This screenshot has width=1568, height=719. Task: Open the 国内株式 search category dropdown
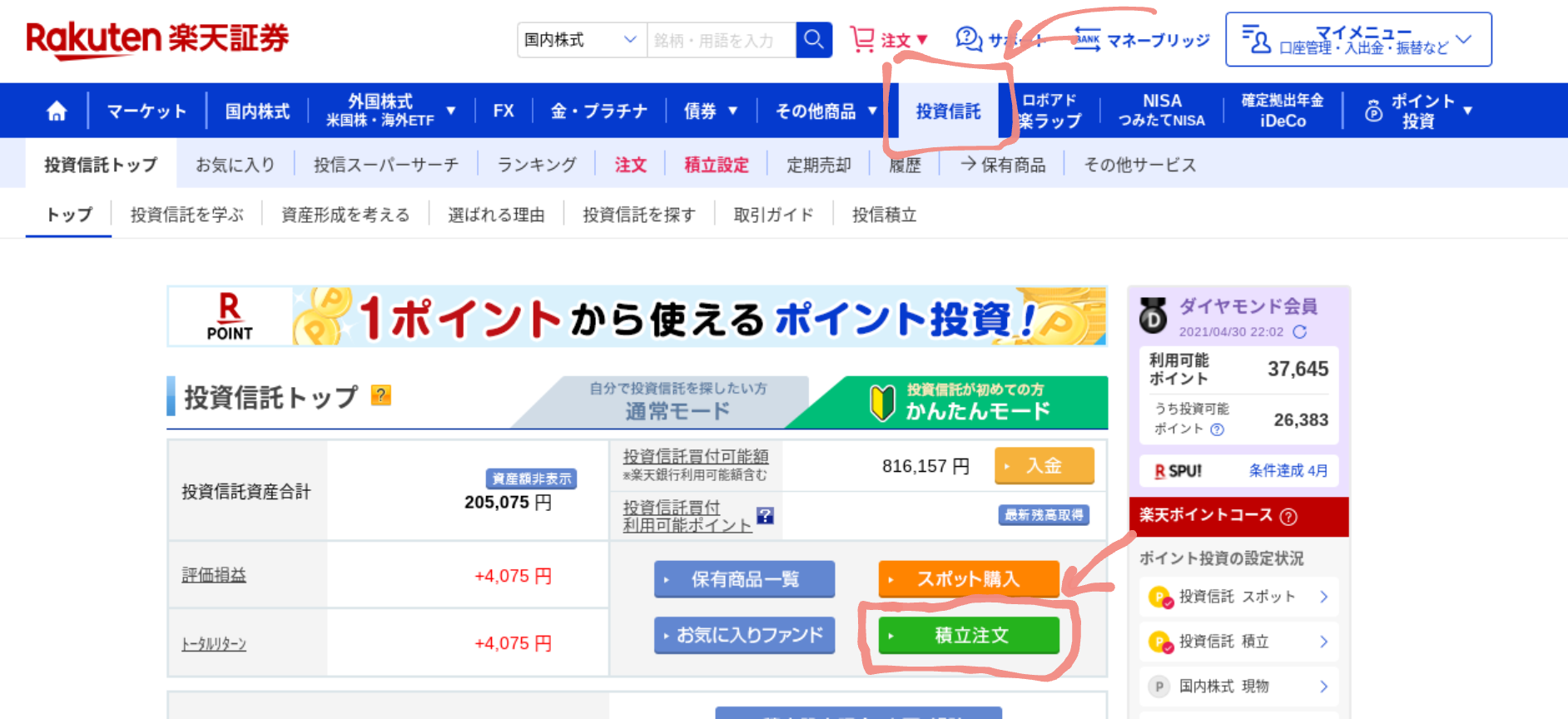pyautogui.click(x=582, y=40)
